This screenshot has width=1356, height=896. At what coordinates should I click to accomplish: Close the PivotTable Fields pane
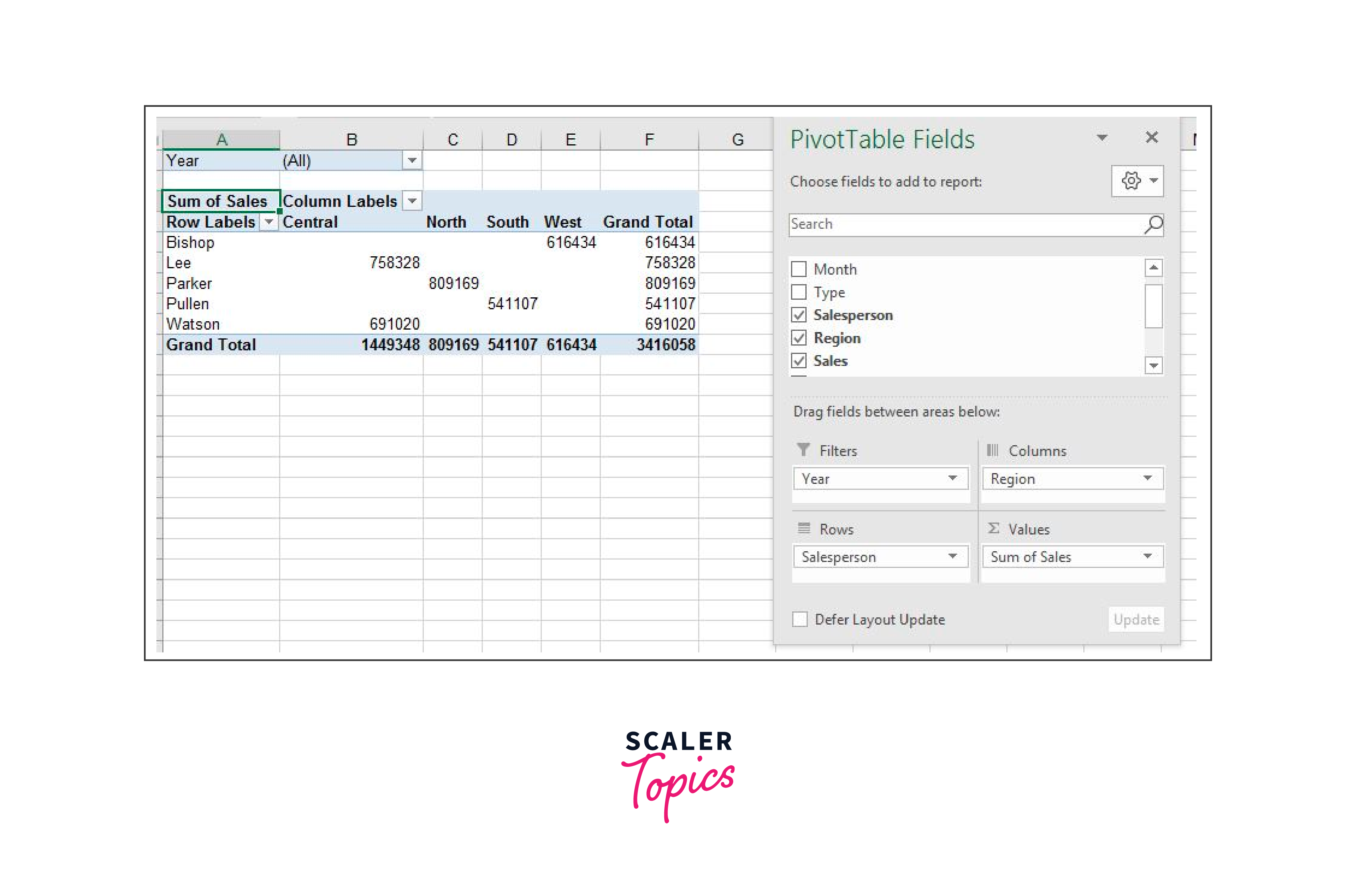[1151, 138]
